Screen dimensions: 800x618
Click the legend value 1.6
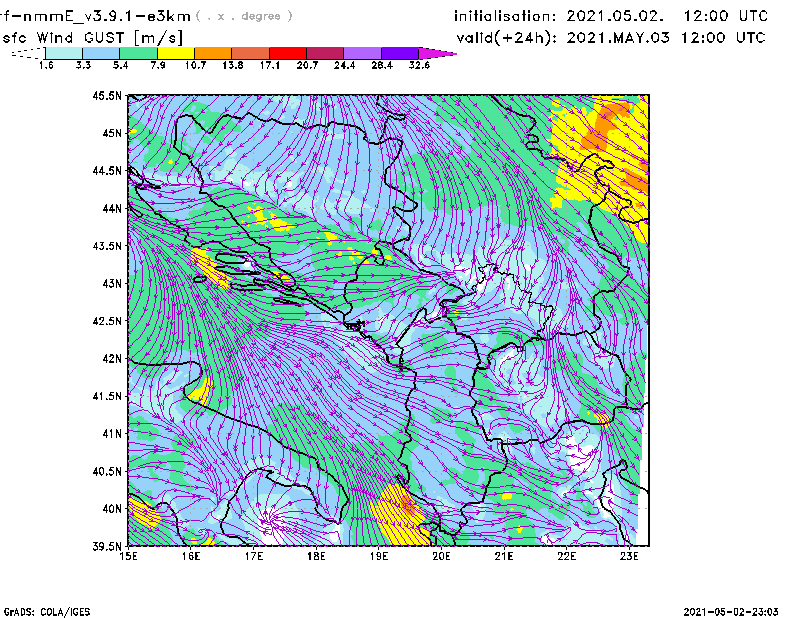(46, 65)
